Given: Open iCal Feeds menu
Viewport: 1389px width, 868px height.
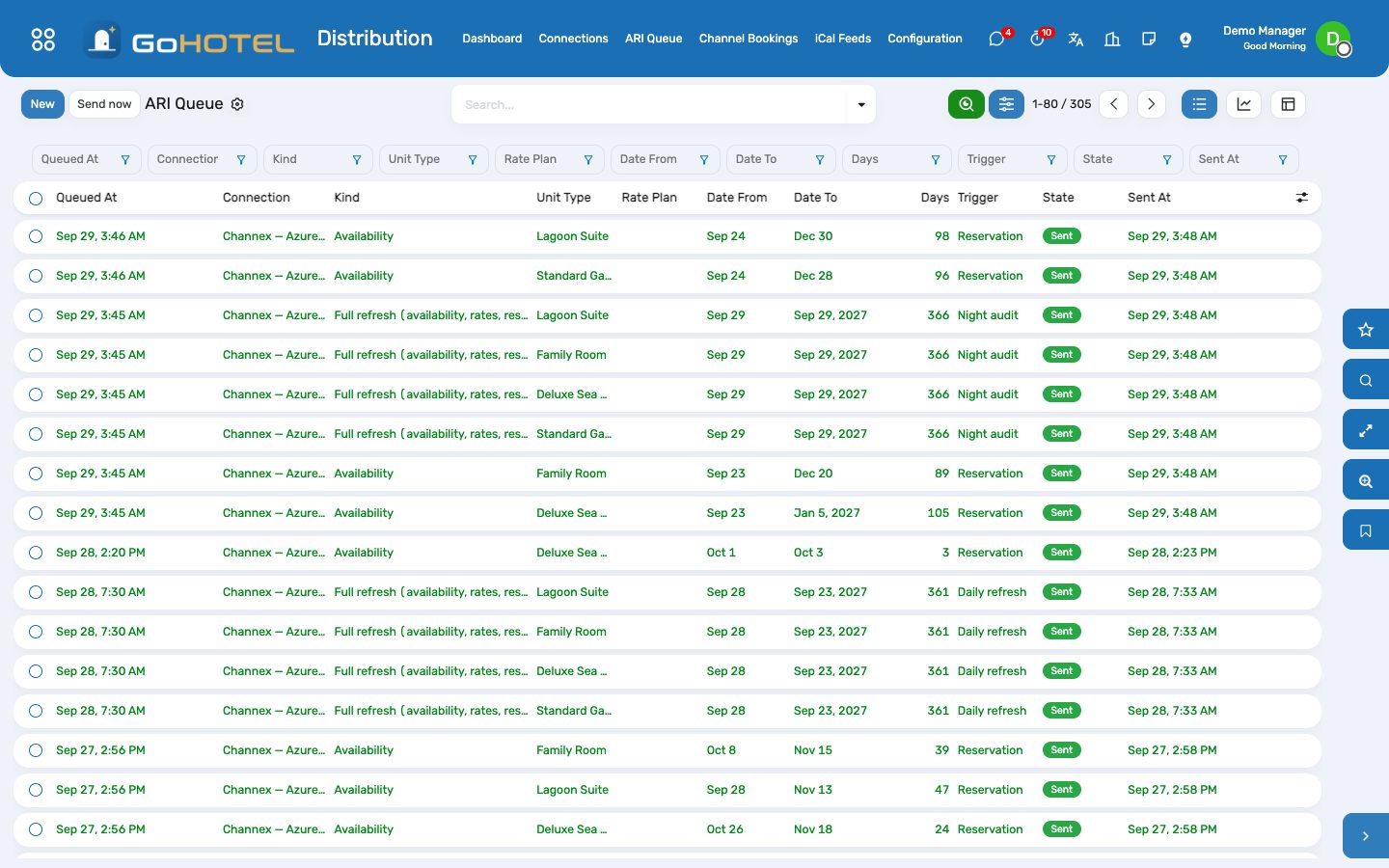Looking at the screenshot, I should (x=843, y=39).
